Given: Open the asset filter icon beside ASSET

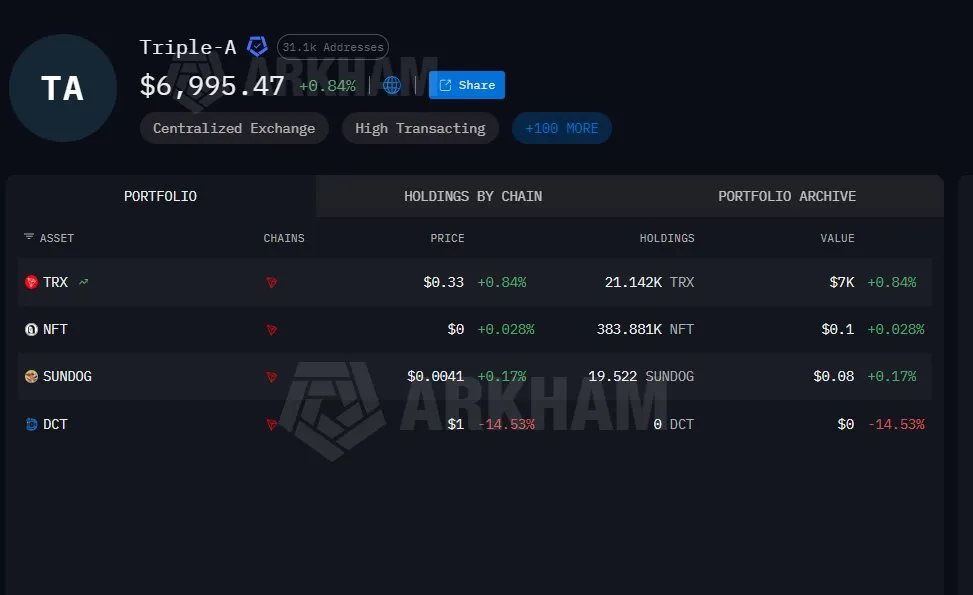Looking at the screenshot, I should [29, 237].
